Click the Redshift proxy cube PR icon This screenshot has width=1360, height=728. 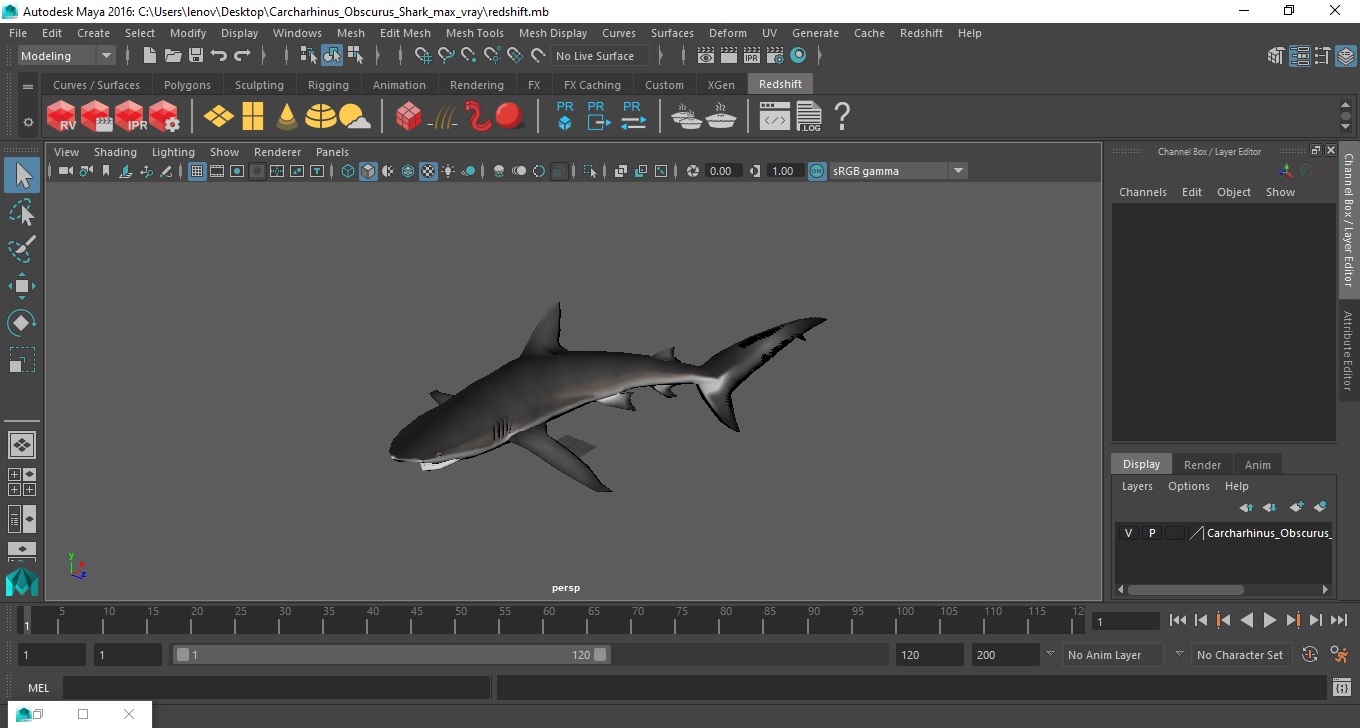(x=565, y=116)
